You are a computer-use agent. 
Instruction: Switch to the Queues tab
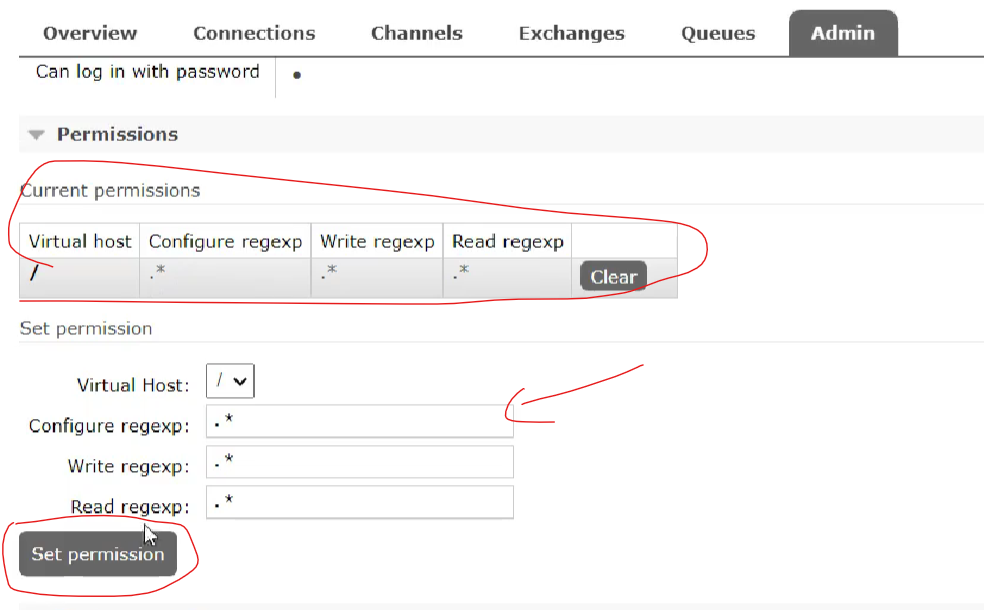tap(718, 33)
